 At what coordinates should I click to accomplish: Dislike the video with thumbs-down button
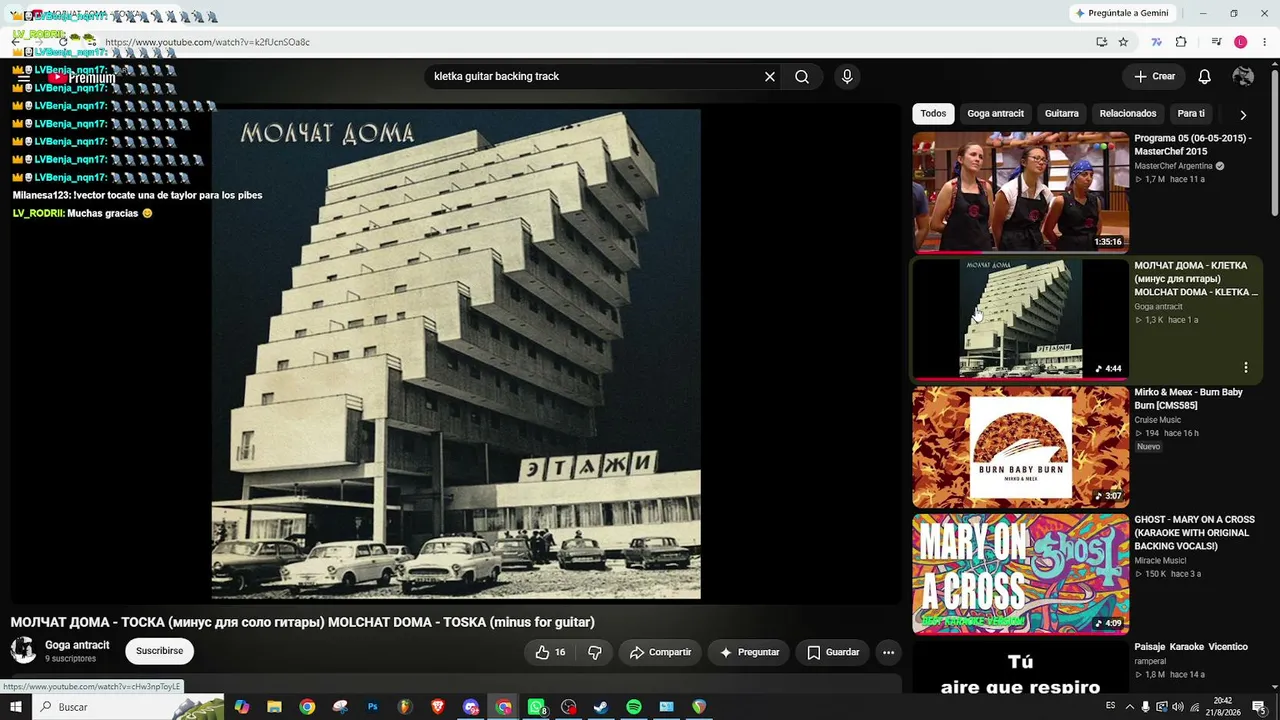(x=595, y=652)
